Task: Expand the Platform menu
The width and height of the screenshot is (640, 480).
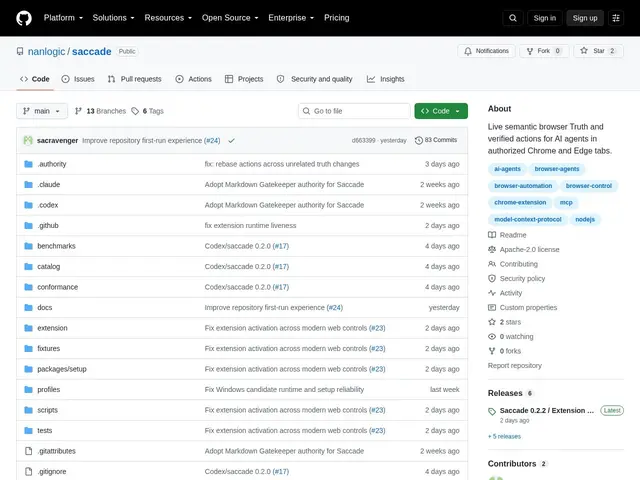Action: coord(63,18)
